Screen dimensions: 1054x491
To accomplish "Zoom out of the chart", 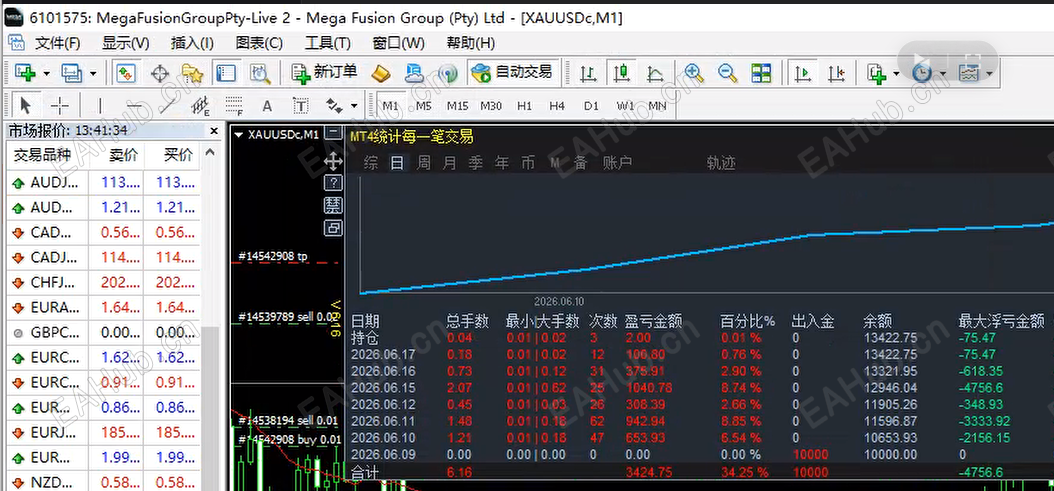I will point(728,73).
